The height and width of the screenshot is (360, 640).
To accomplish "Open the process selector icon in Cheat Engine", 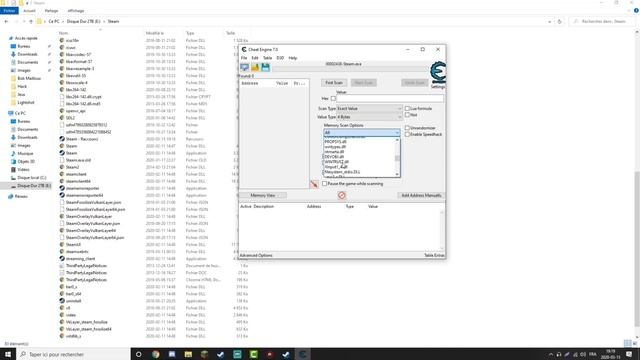I will tap(244, 67).
